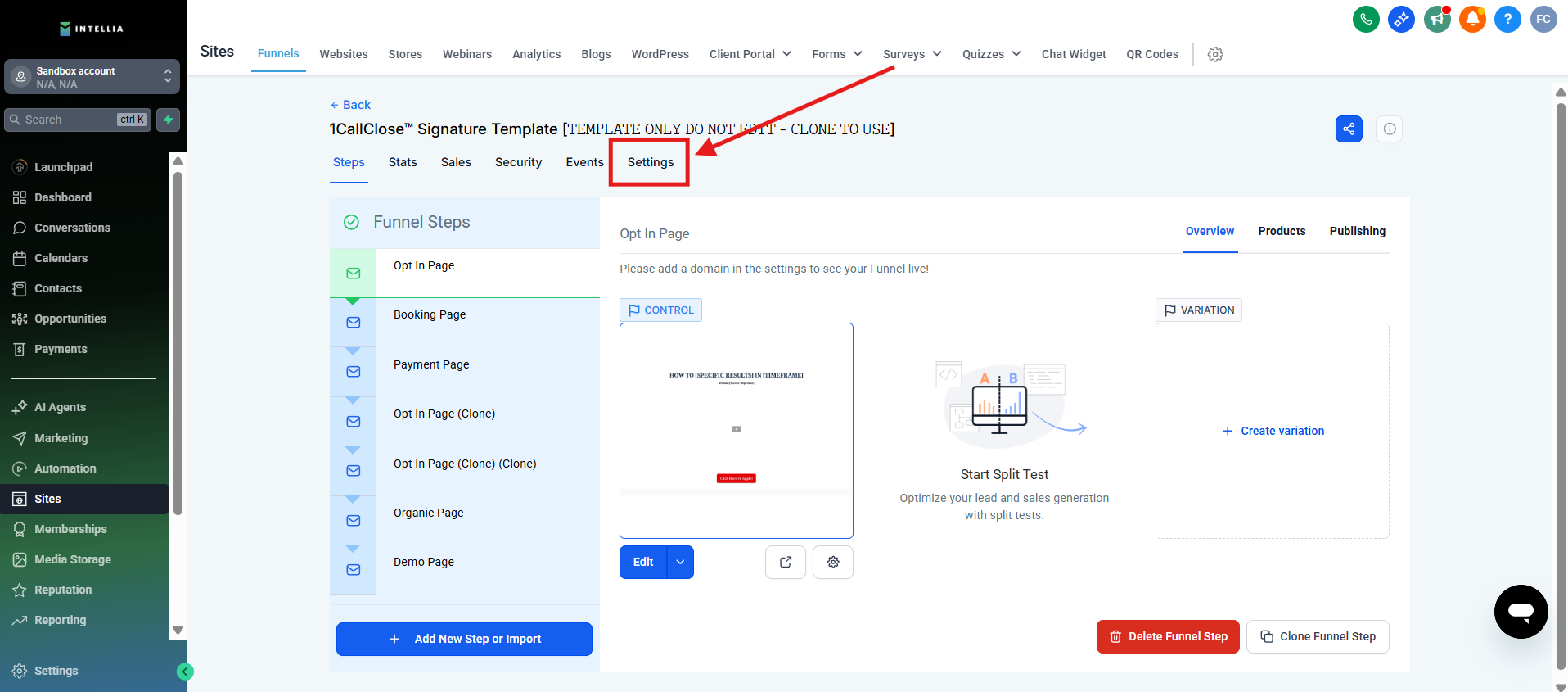Expand the Surveys dropdown
Viewport: 1568px width, 692px height.
click(x=912, y=54)
